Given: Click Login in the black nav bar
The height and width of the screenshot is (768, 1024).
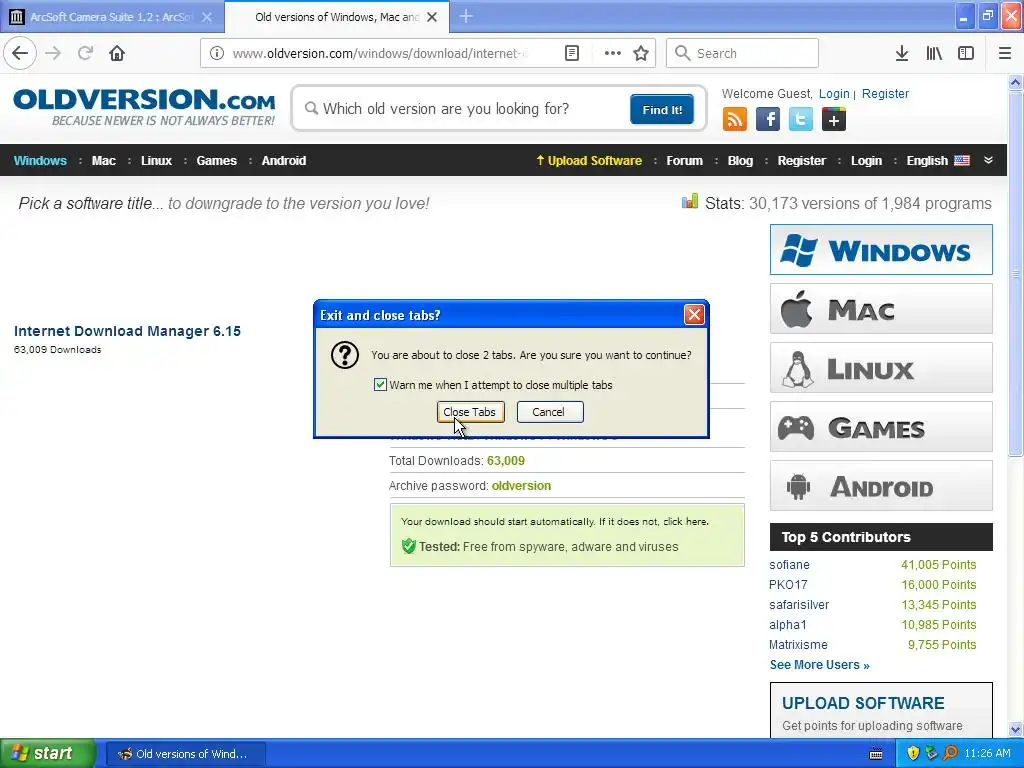Looking at the screenshot, I should click(x=866, y=161).
